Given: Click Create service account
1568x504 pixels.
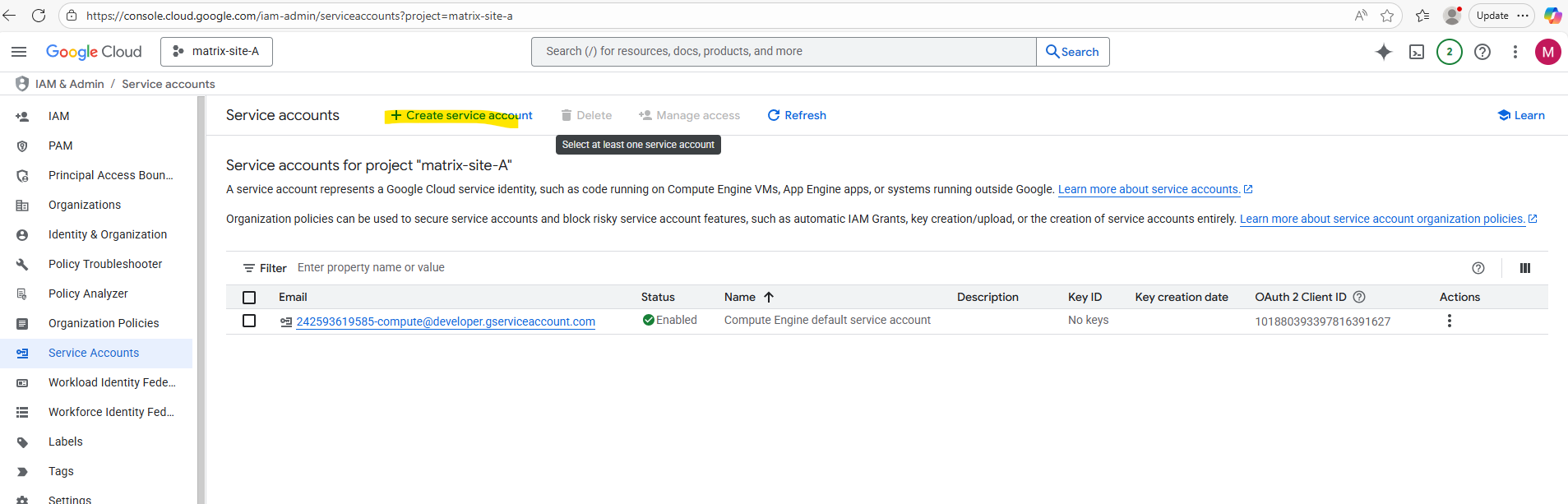Looking at the screenshot, I should (461, 115).
